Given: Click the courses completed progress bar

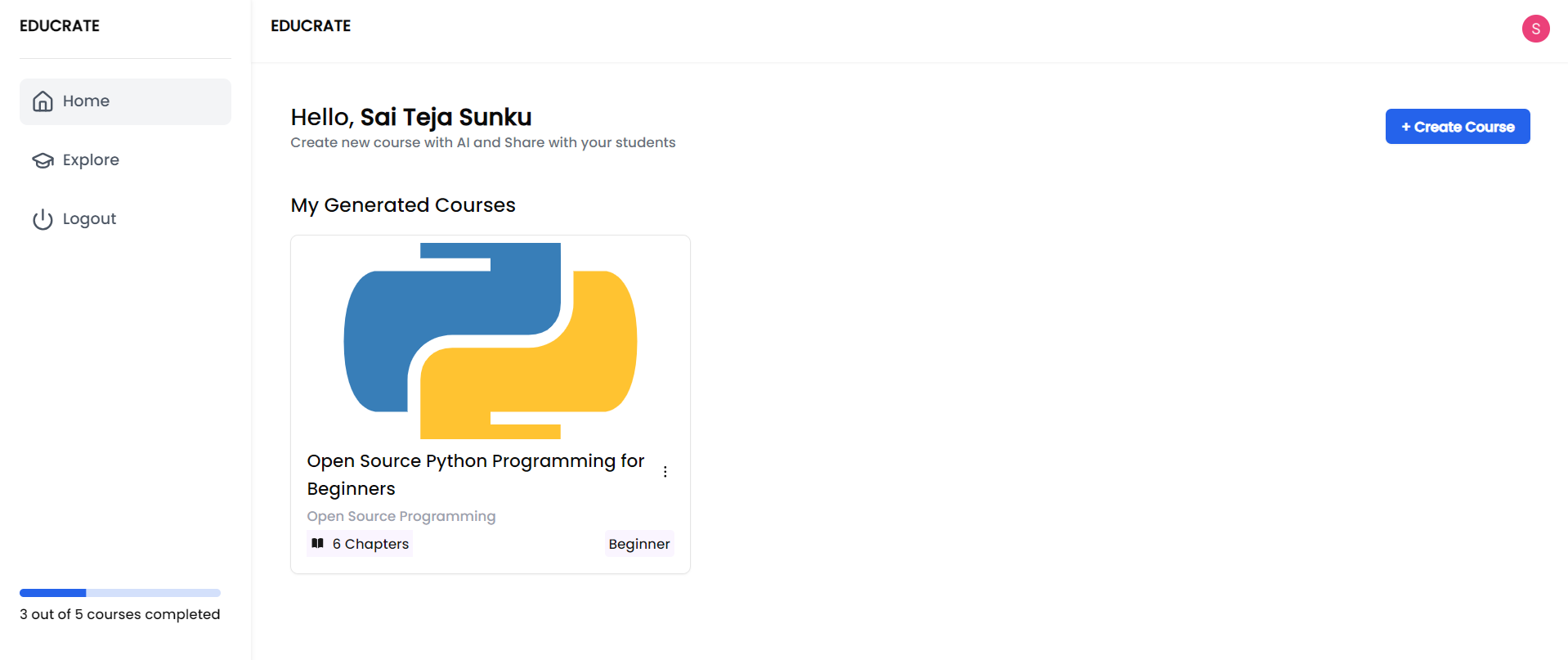Looking at the screenshot, I should pyautogui.click(x=120, y=593).
